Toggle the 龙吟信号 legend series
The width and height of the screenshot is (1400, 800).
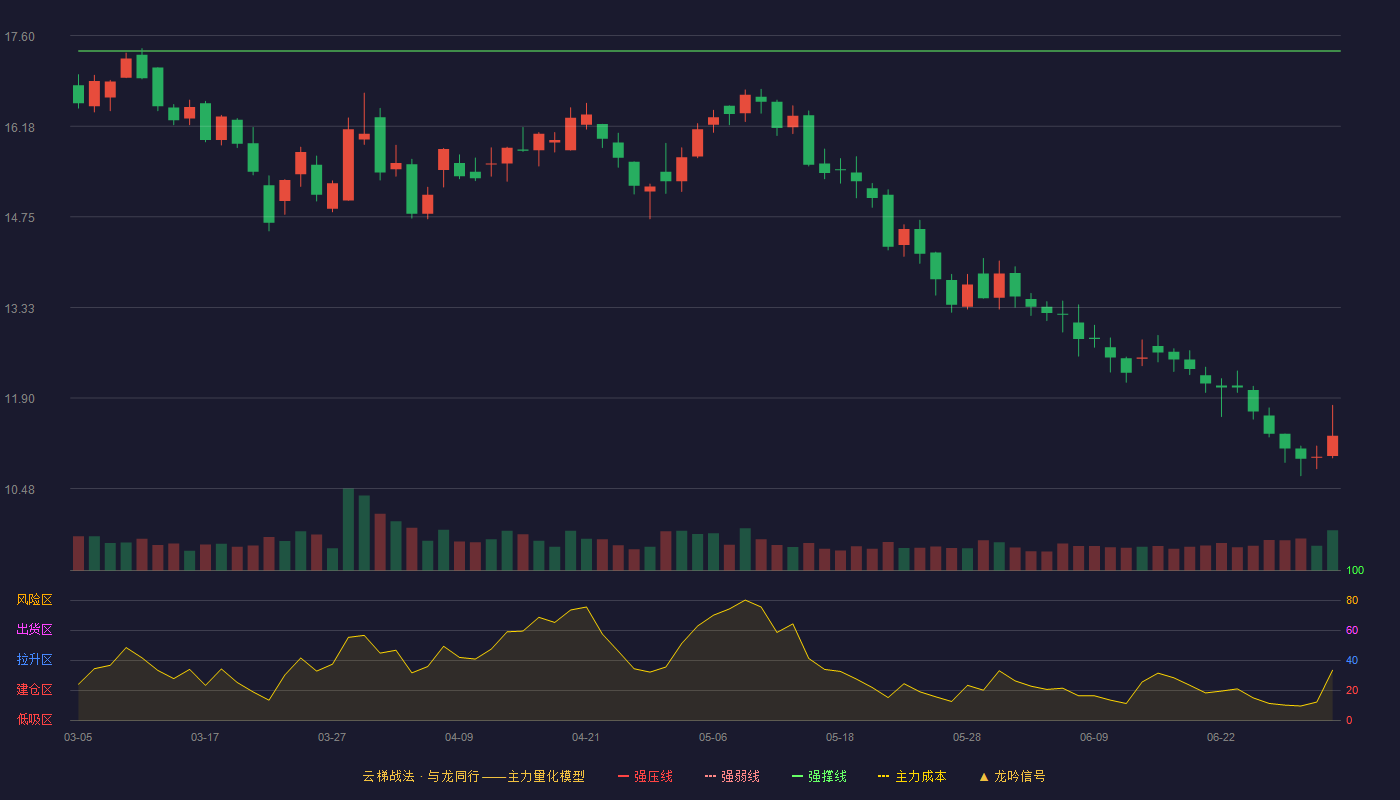point(1012,776)
